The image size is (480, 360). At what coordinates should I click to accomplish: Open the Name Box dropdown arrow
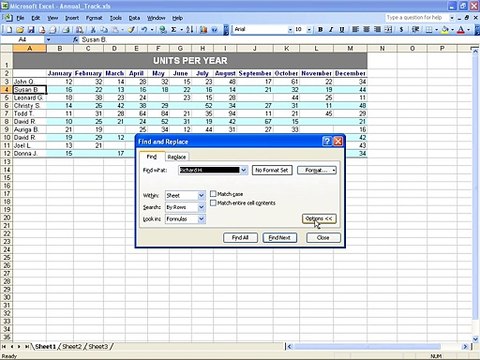coord(48,40)
